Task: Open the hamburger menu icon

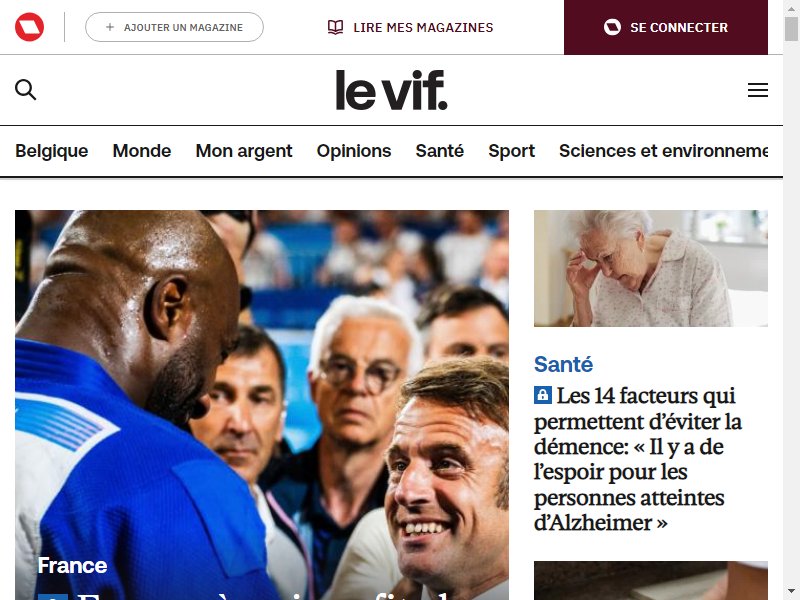Action: tap(758, 90)
